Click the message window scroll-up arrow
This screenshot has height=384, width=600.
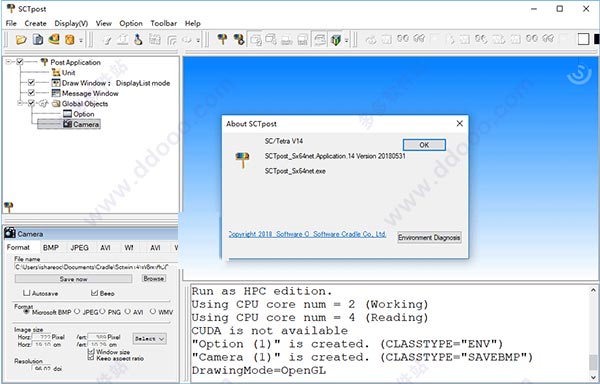point(593,290)
